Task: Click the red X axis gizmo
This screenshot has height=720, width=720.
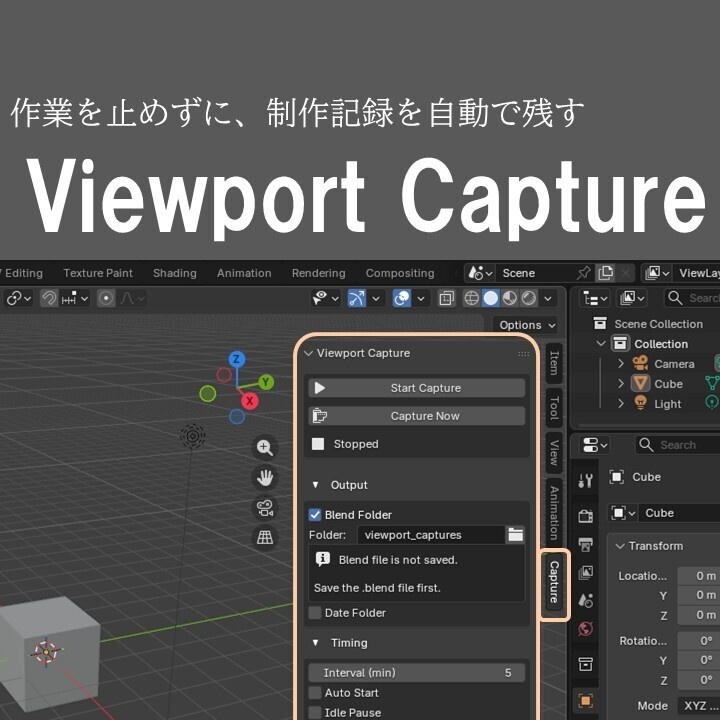Action: pyautogui.click(x=249, y=401)
